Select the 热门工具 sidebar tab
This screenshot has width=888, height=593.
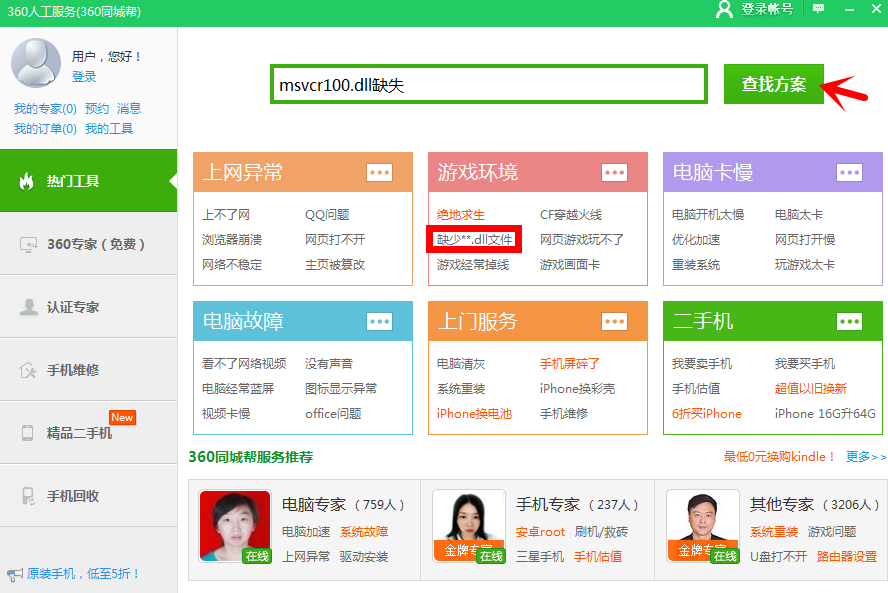88,181
